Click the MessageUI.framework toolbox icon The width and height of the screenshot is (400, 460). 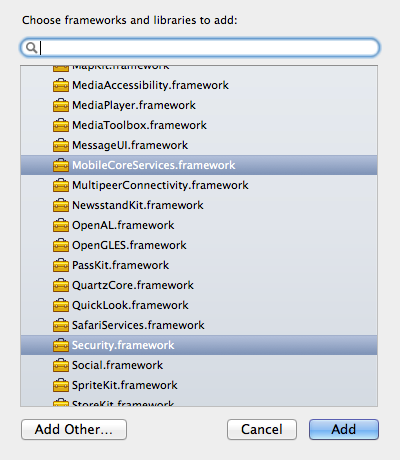point(61,145)
